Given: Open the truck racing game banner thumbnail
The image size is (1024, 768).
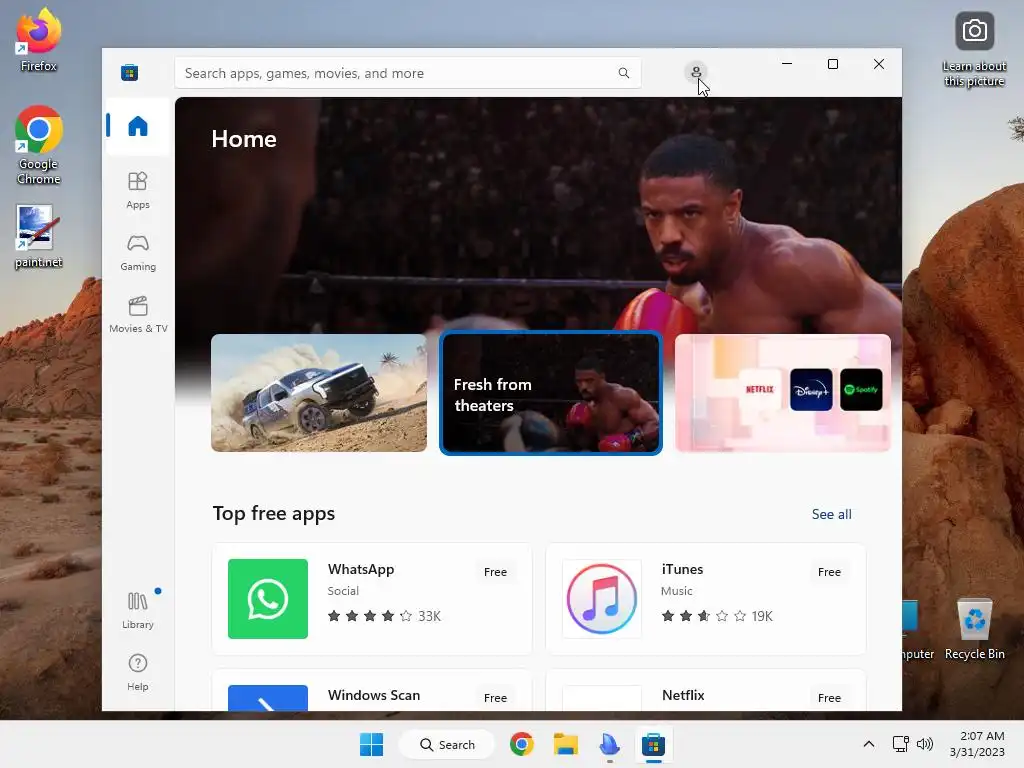Looking at the screenshot, I should tap(319, 393).
